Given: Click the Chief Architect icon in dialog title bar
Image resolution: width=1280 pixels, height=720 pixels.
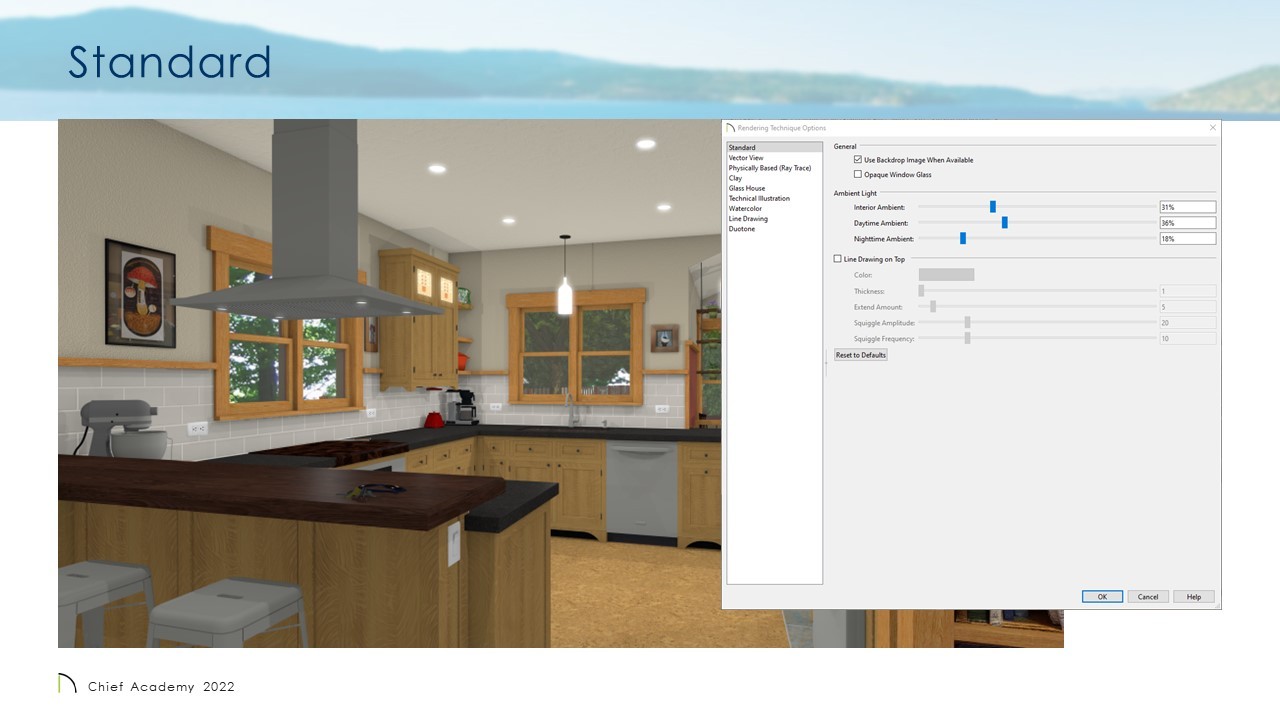Looking at the screenshot, I should click(x=730, y=128).
